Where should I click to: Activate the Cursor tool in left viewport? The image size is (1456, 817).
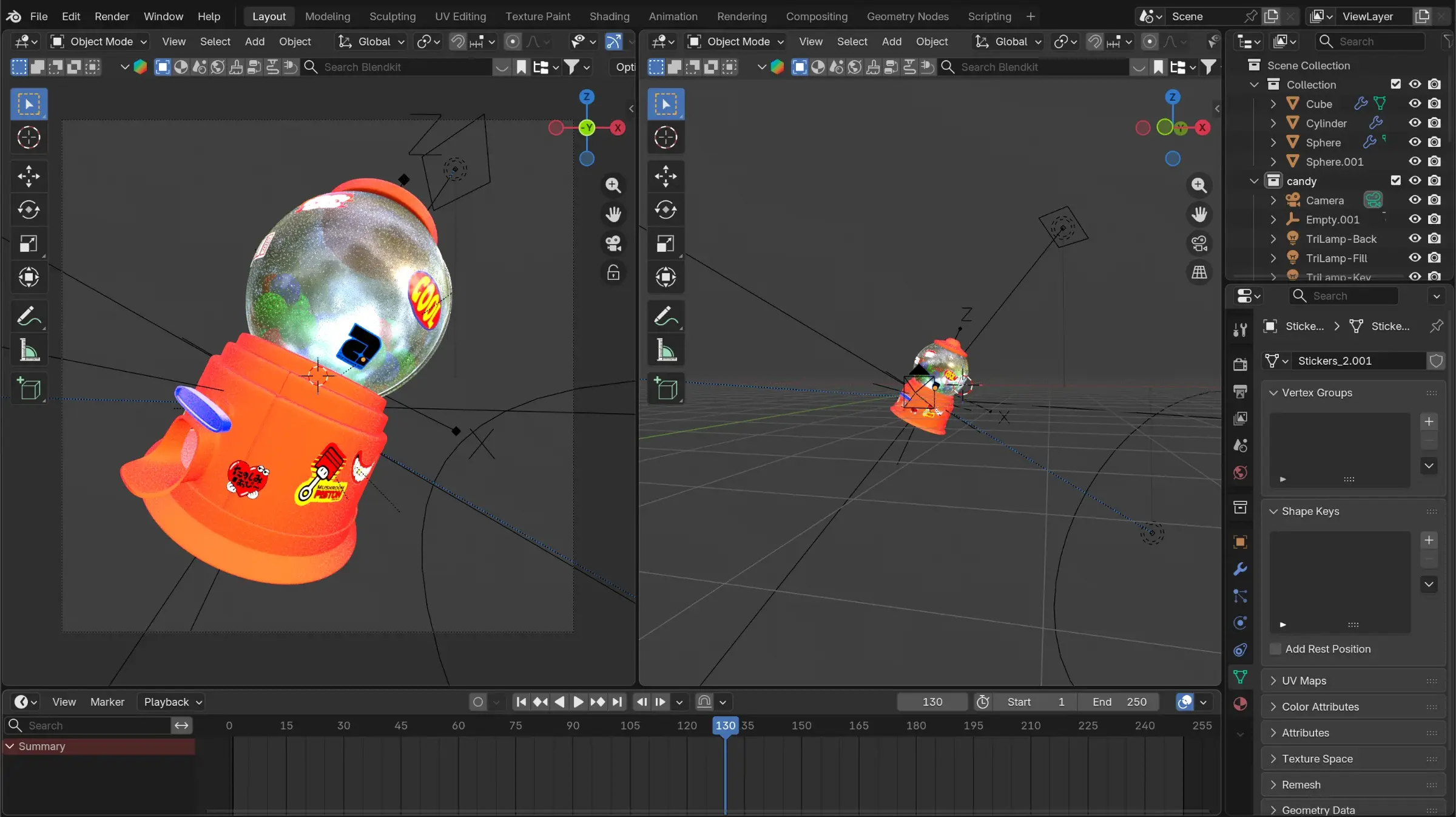(29, 138)
